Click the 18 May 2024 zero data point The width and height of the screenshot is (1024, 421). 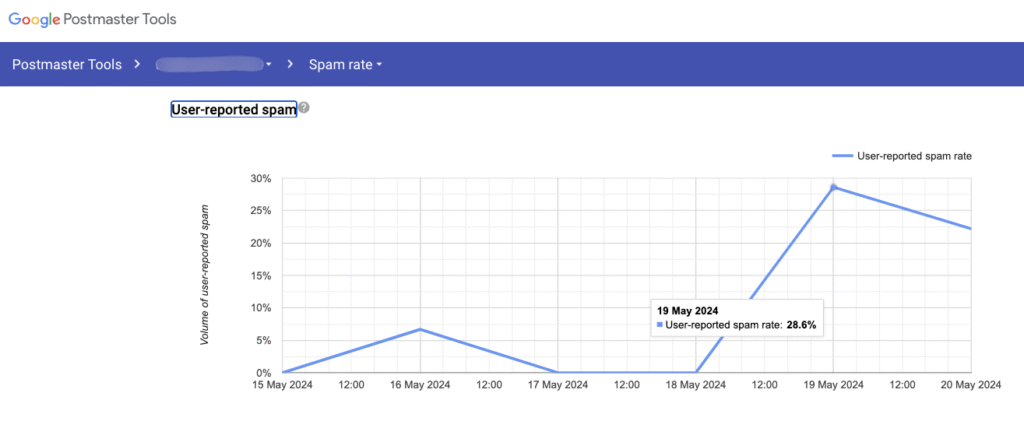[695, 372]
